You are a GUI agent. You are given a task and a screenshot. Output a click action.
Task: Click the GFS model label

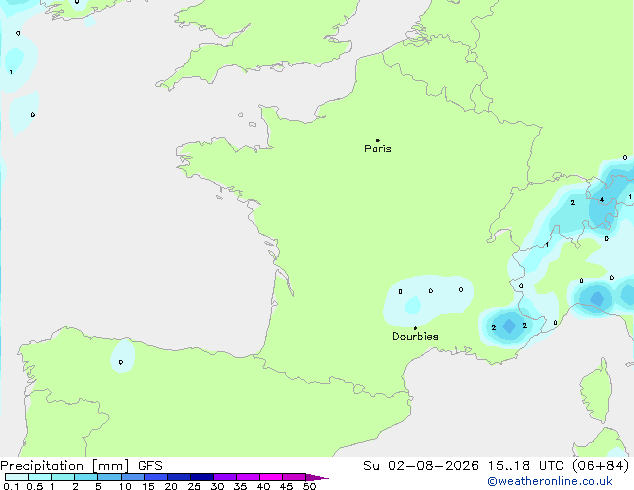point(150,466)
